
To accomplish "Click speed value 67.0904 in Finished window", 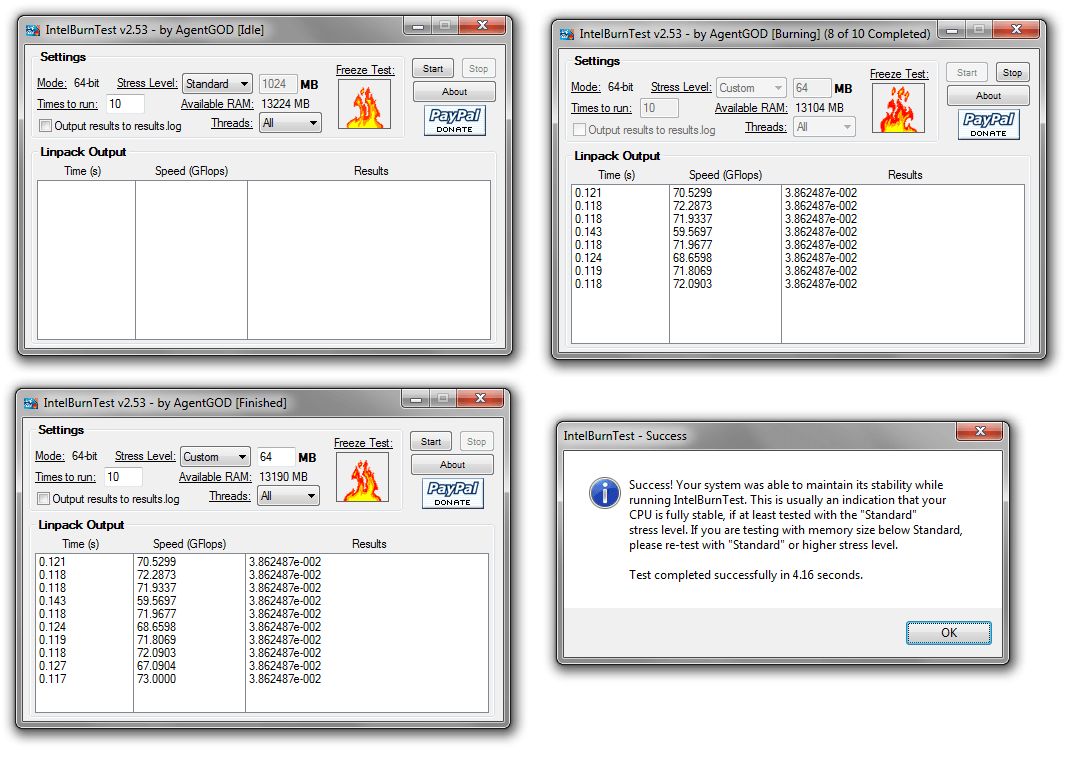I will 156,666.
